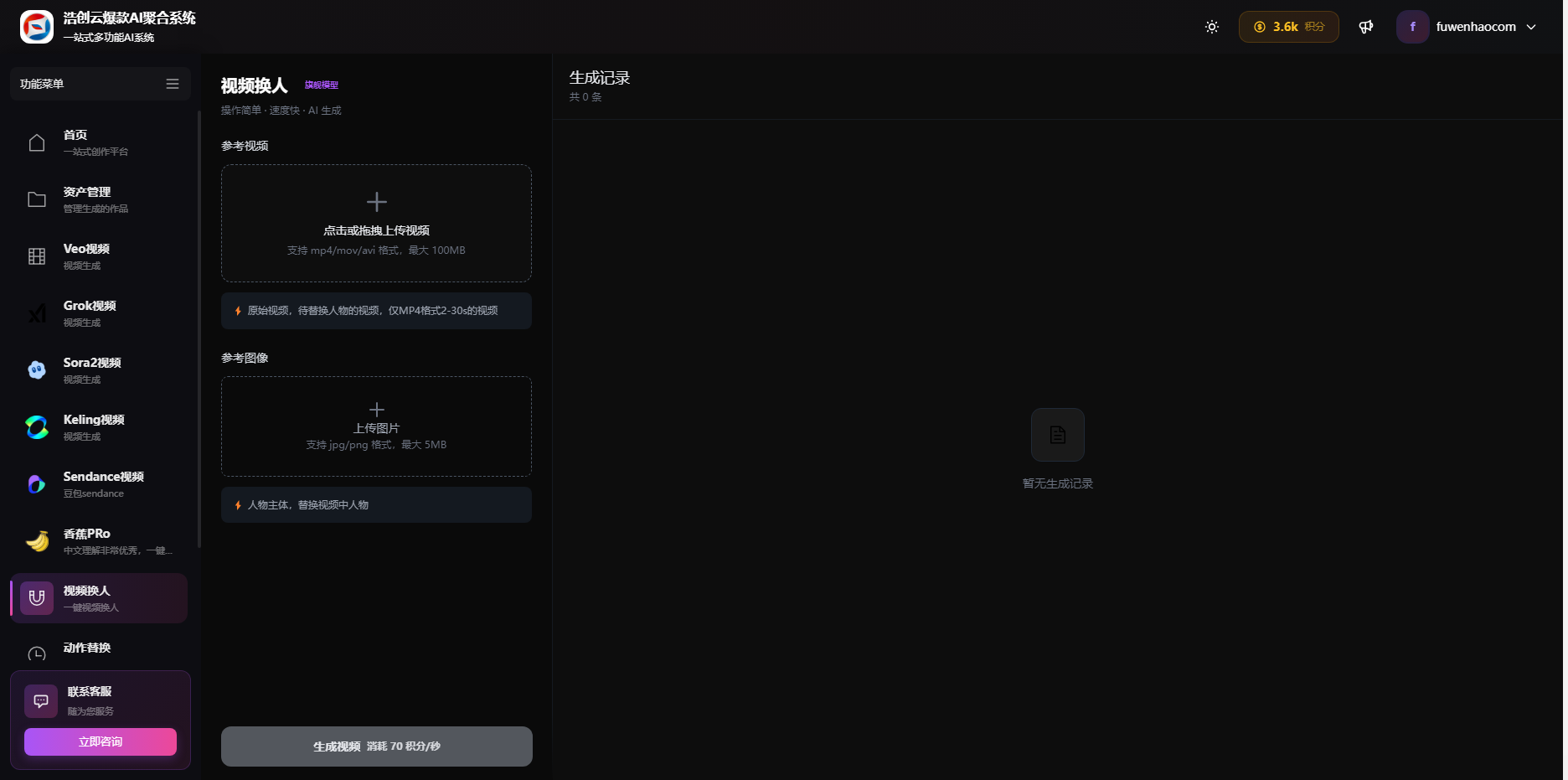
Task: Open asset management folder icon
Action: [37, 199]
